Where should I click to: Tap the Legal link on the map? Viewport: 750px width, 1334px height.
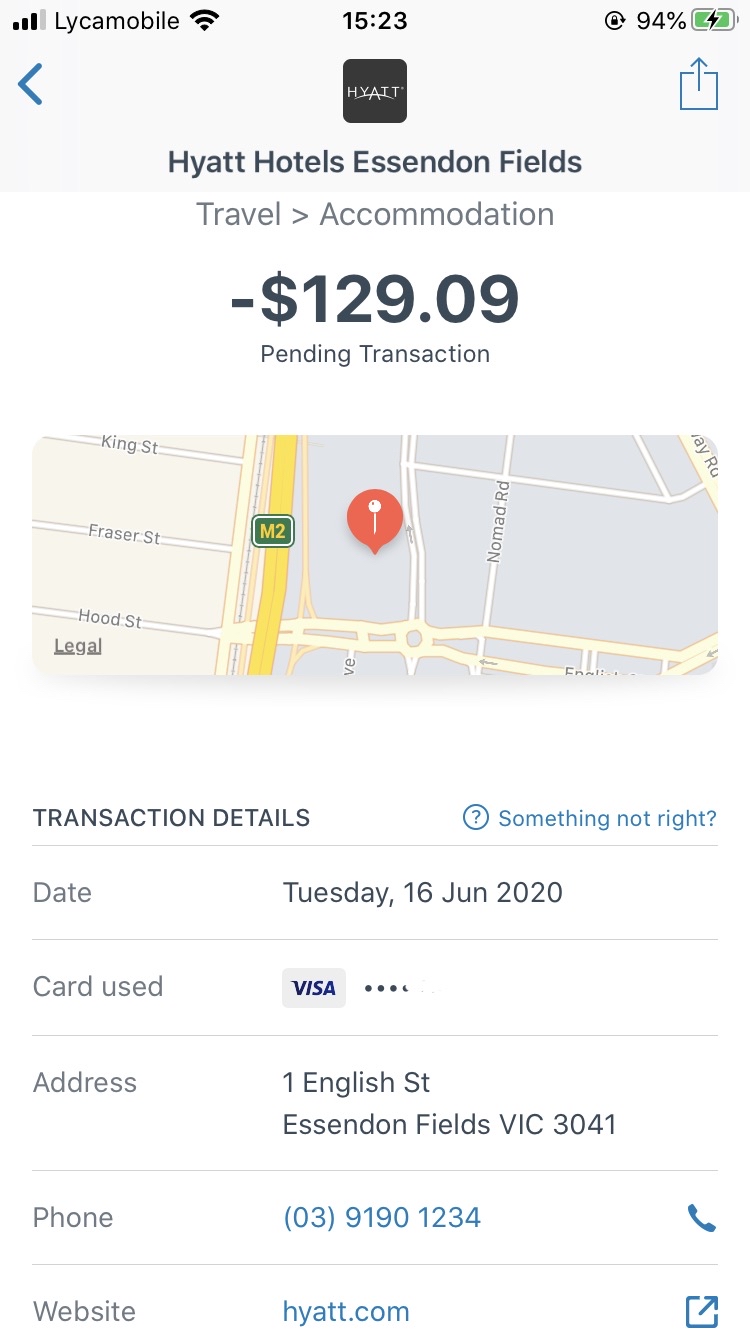78,646
